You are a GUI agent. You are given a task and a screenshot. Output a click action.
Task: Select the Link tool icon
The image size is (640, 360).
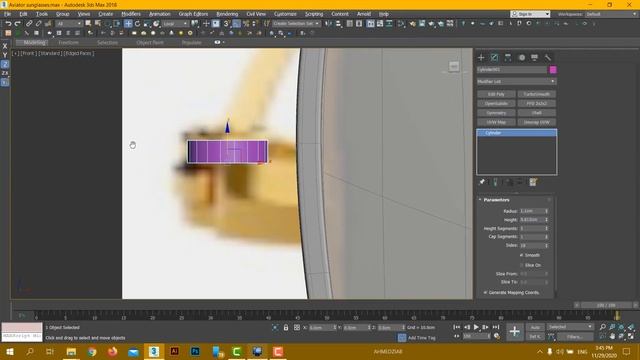point(29,24)
